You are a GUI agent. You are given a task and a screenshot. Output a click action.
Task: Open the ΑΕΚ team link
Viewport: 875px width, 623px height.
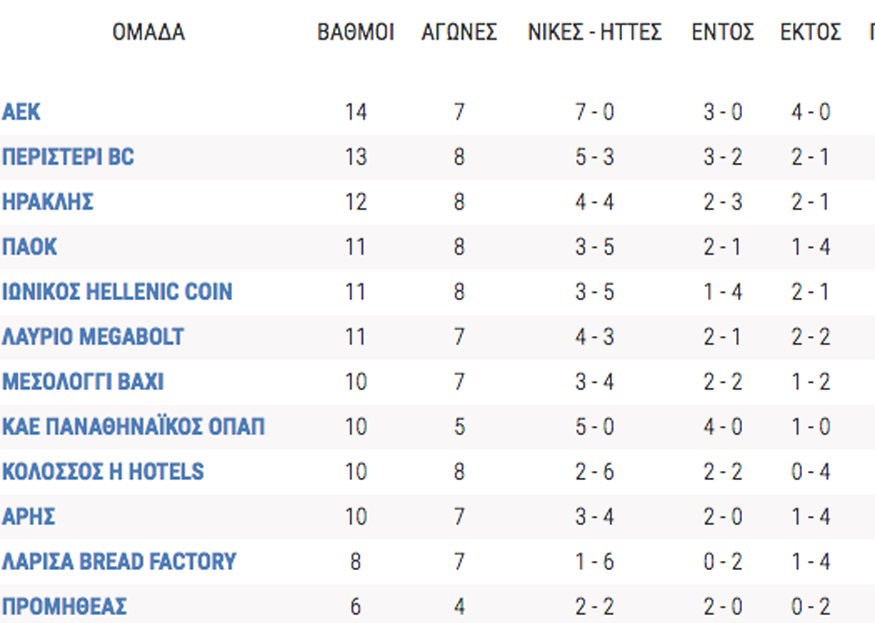tap(21, 112)
